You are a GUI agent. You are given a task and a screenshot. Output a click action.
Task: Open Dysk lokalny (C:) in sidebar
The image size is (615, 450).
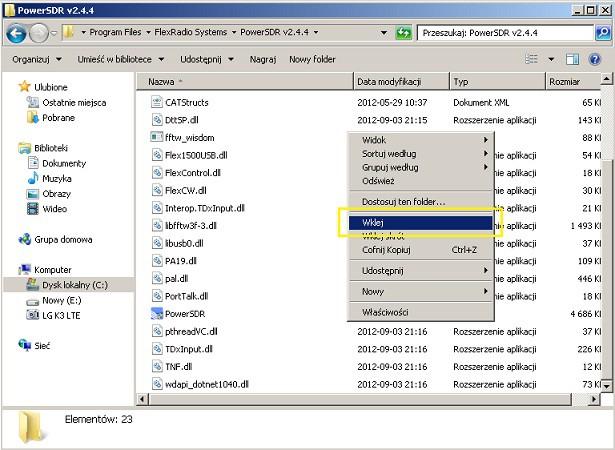click(67, 285)
